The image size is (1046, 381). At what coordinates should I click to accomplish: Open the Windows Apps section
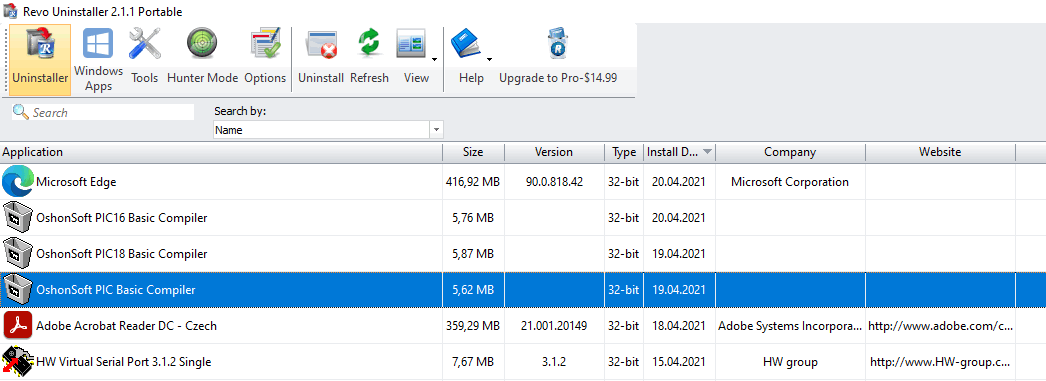[98, 60]
